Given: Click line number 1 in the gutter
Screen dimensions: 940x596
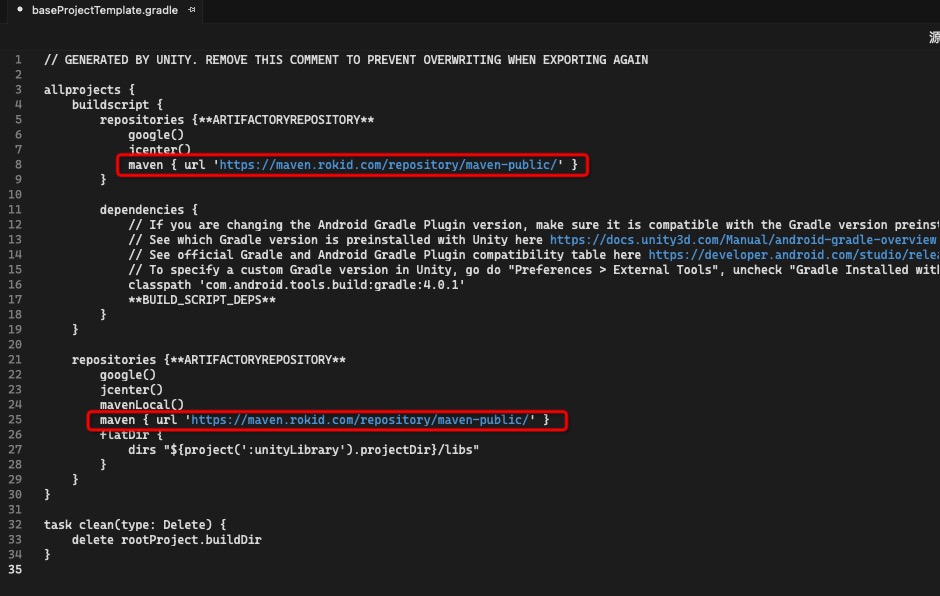Looking at the screenshot, I should pos(17,60).
